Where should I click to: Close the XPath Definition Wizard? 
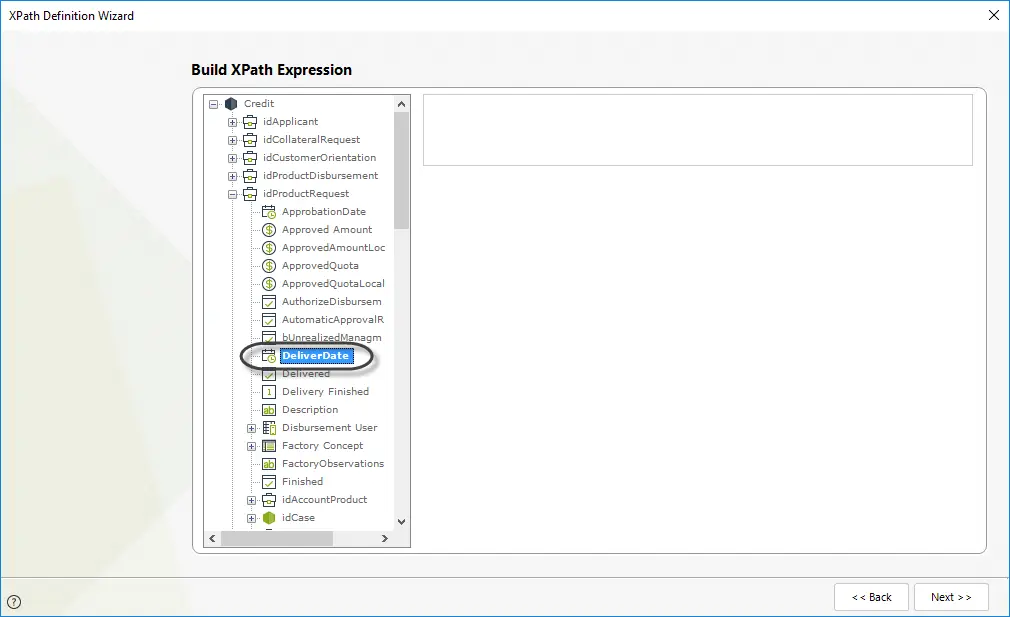(x=994, y=15)
